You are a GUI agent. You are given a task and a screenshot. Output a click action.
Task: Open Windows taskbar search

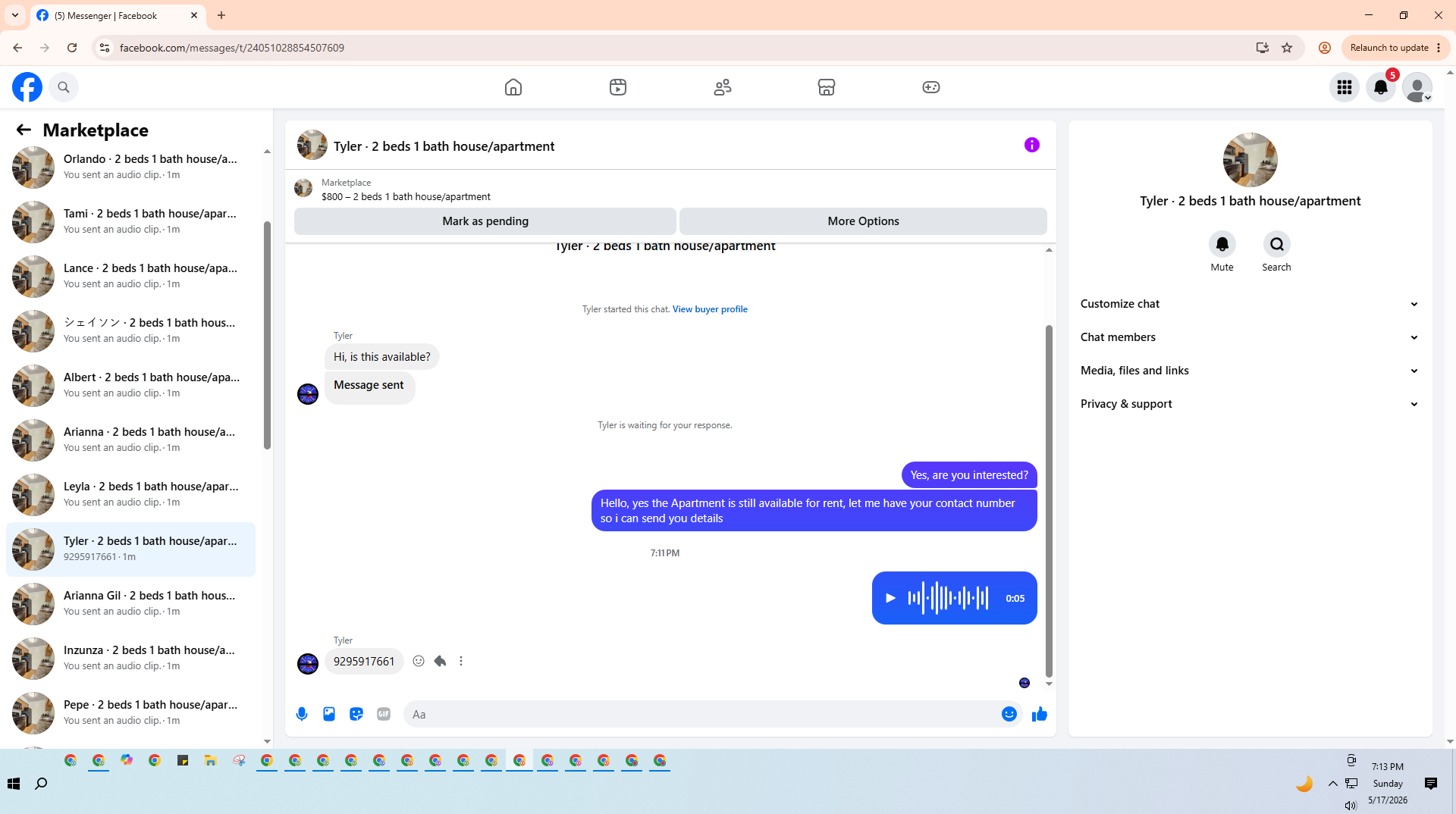coord(42,784)
